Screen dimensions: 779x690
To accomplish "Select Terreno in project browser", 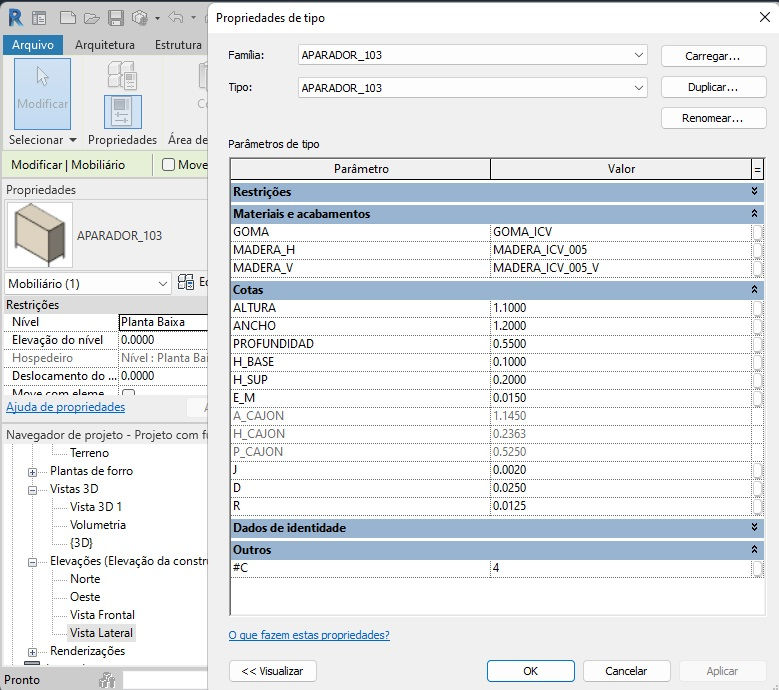I will point(89,453).
